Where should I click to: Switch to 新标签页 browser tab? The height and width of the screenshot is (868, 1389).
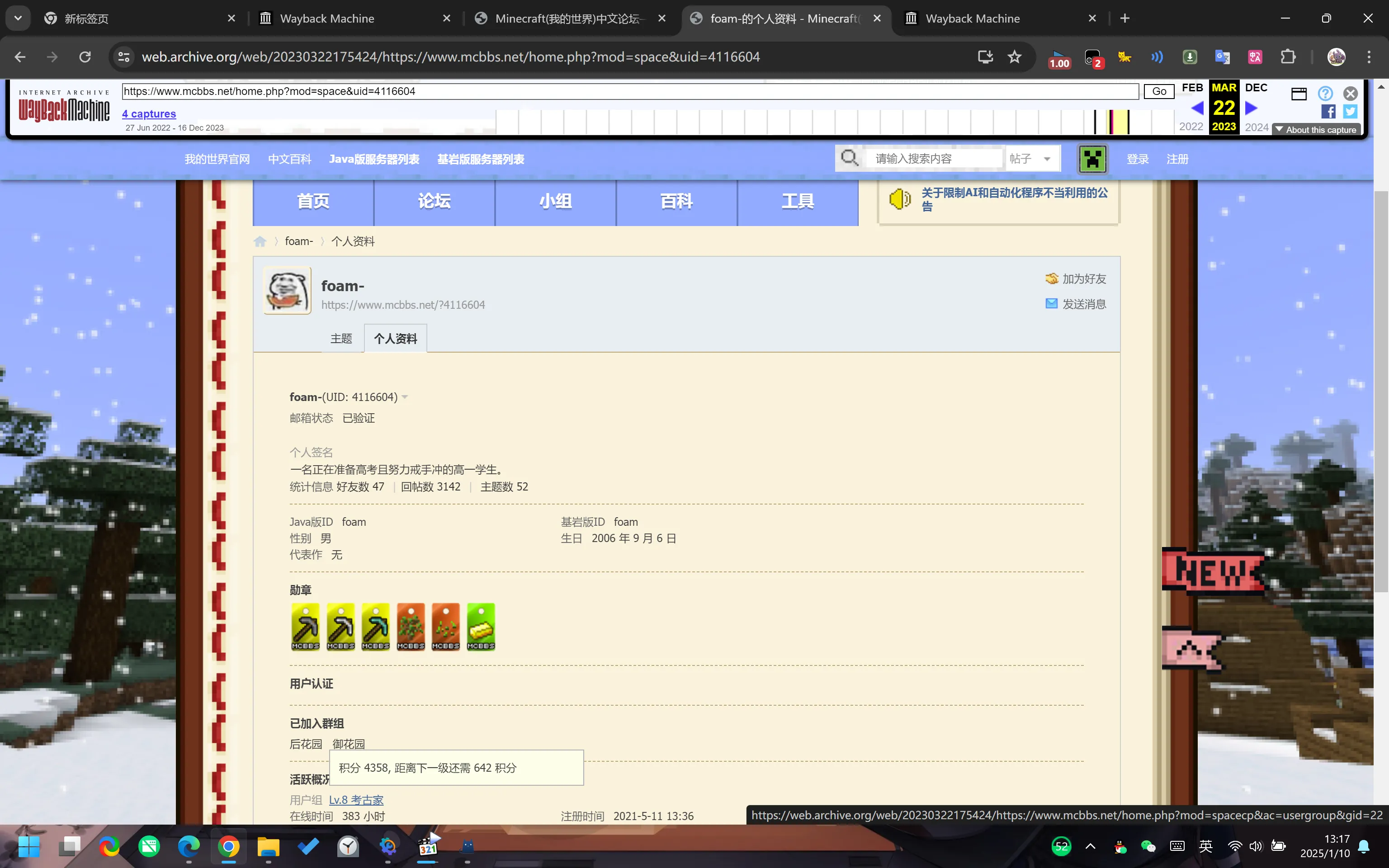(138, 19)
